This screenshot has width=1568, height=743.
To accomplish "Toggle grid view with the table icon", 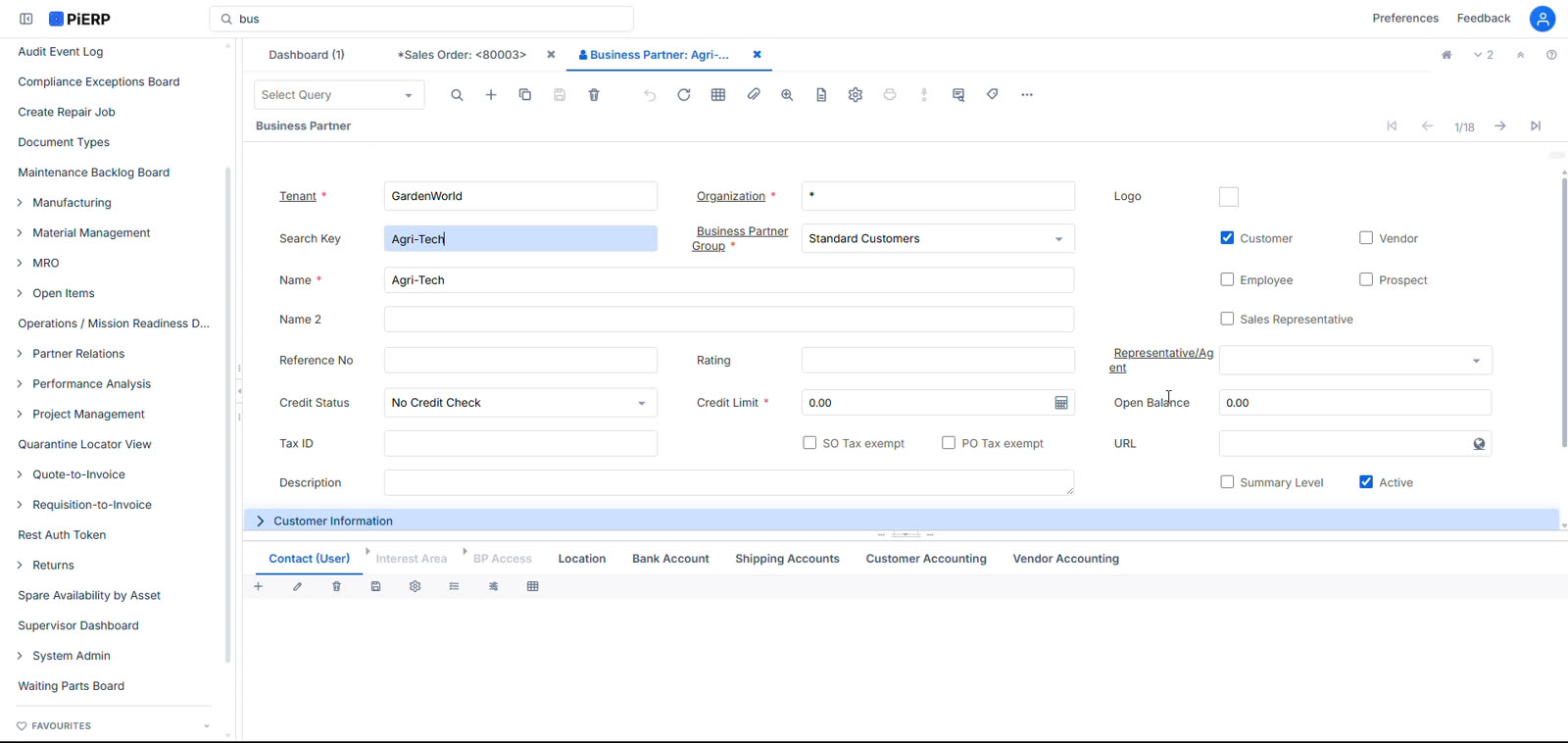I will 718,95.
